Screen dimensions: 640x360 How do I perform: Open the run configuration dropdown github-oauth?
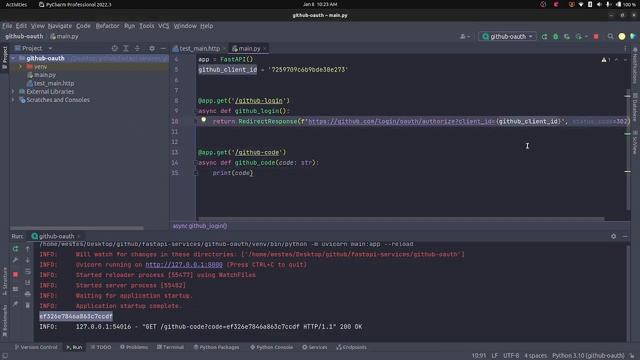pos(507,37)
